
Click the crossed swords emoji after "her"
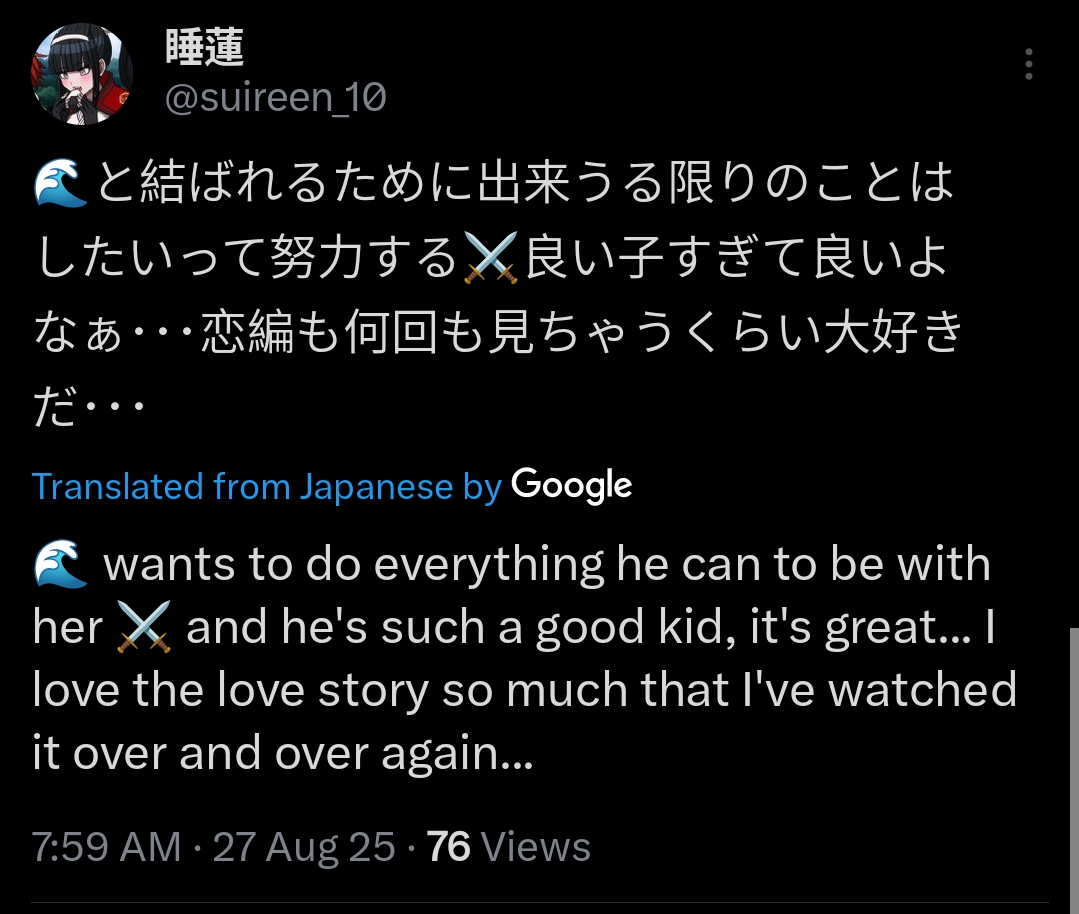[x=144, y=626]
